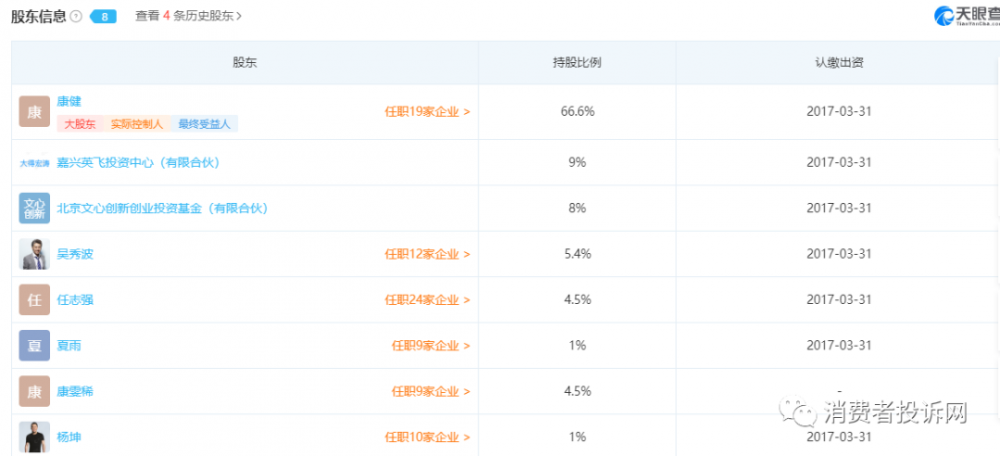Expand 吴秀波's 任职12家企业 list
Screen dimensions: 1000x456
pyautogui.click(x=427, y=254)
